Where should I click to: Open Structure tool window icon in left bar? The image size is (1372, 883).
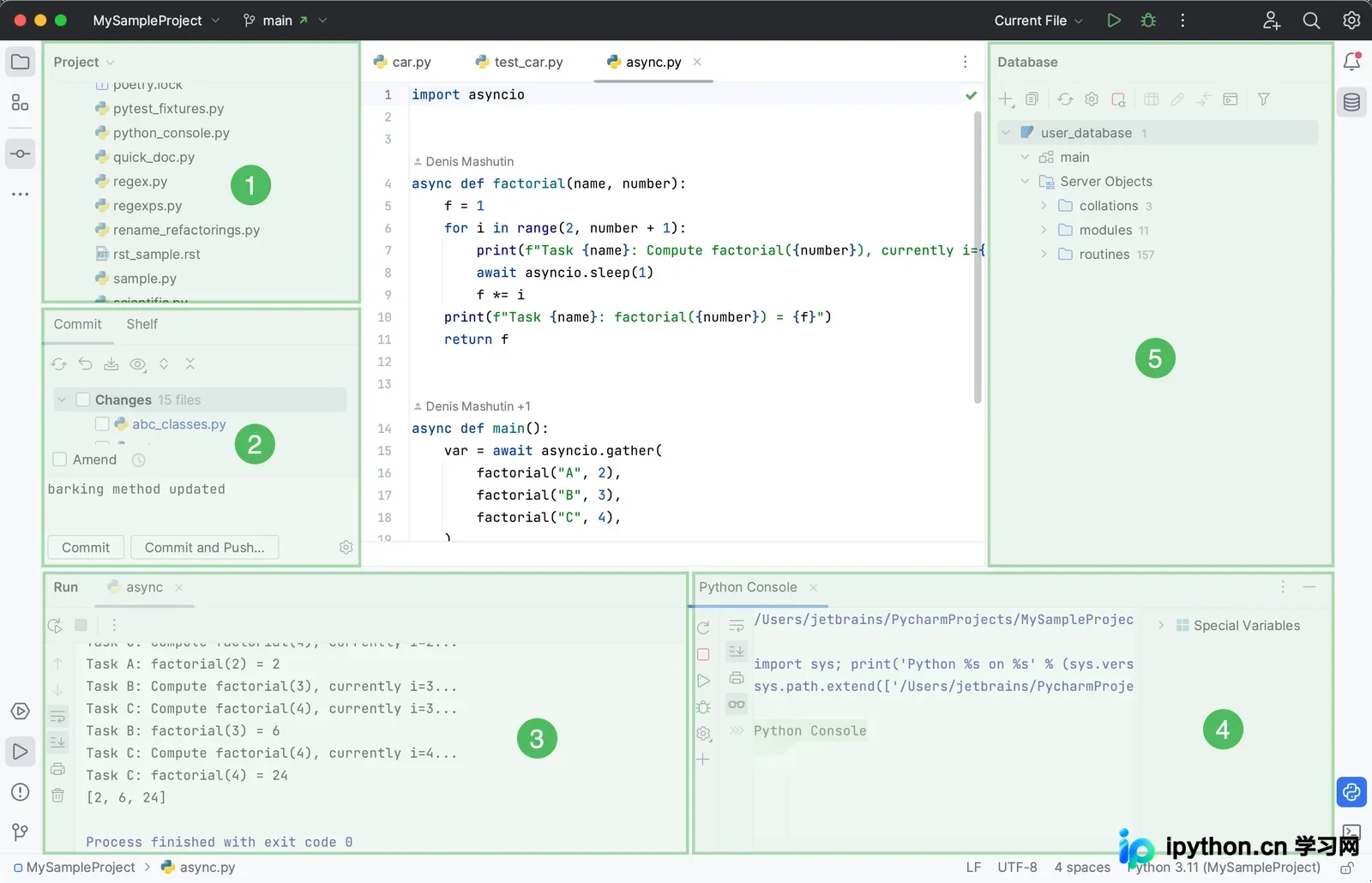tap(21, 103)
